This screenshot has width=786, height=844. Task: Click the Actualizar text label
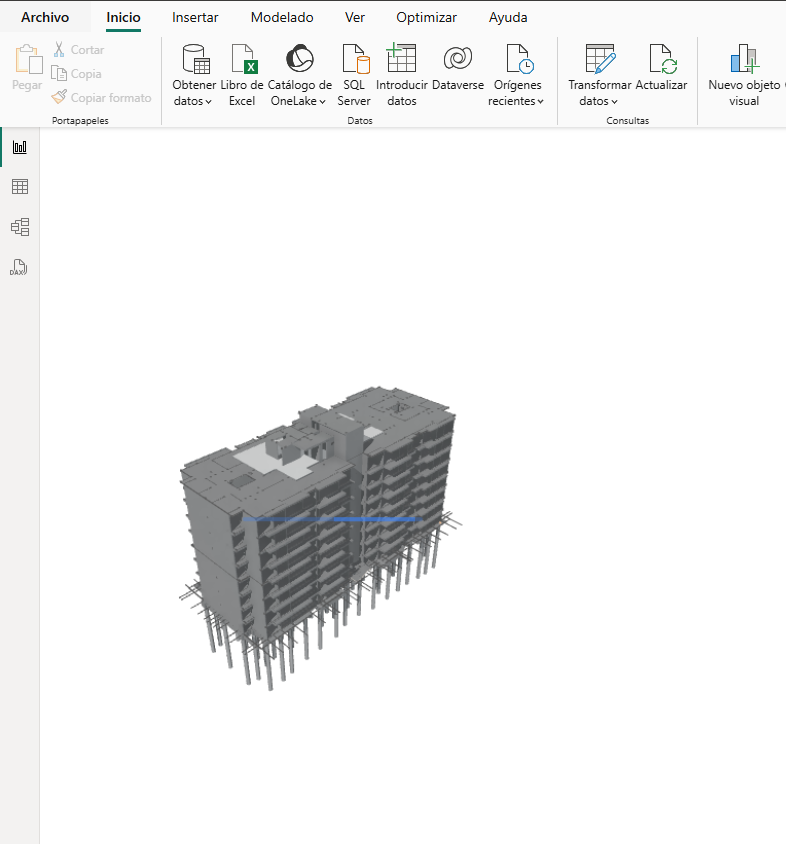(x=661, y=85)
